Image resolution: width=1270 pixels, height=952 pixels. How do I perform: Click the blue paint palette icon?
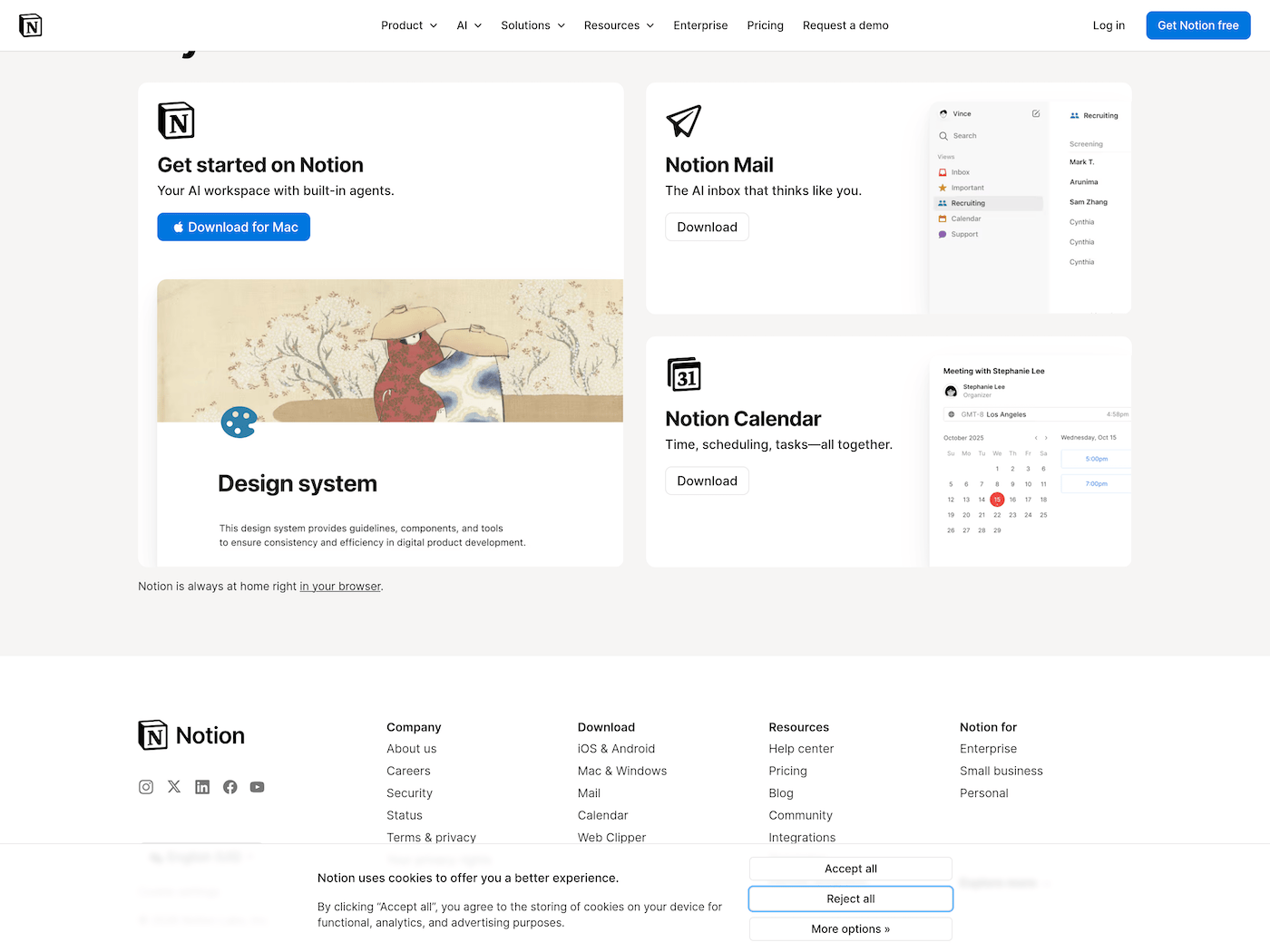click(239, 422)
